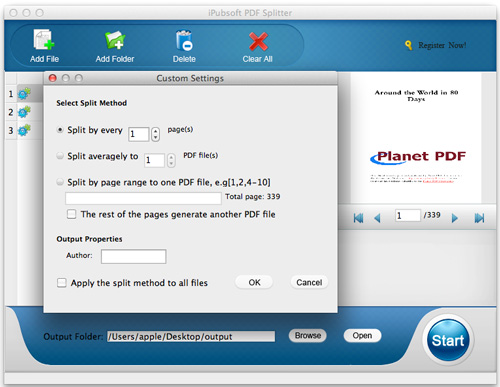Viewport: 500px width, 387px height.
Task: Click the key icon beside Register Now
Action: (409, 45)
